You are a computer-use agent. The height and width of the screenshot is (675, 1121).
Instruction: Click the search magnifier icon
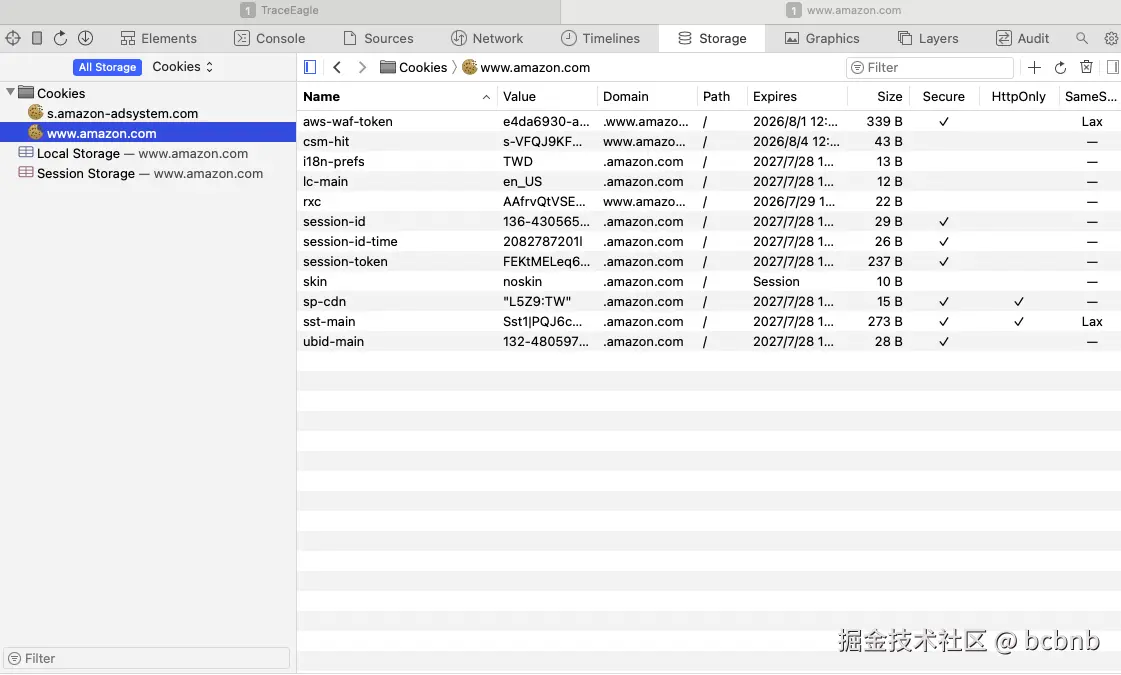pos(1082,38)
